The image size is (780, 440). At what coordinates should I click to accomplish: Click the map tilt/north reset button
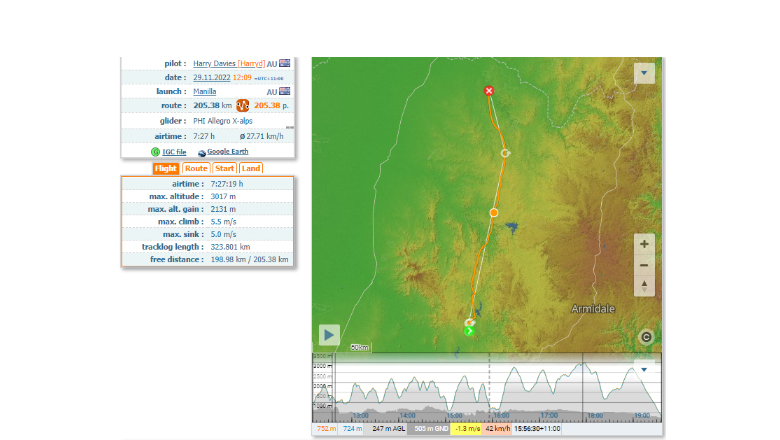click(644, 286)
